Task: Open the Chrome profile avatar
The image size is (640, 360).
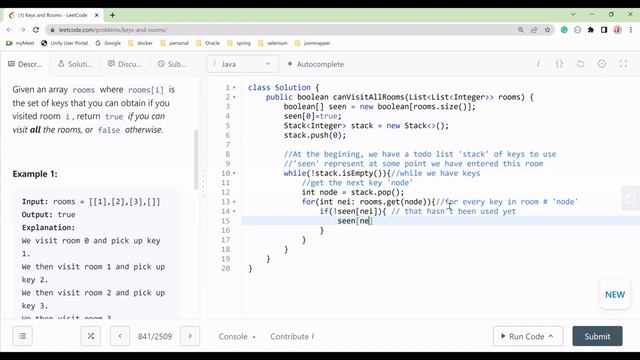Action: [x=618, y=30]
